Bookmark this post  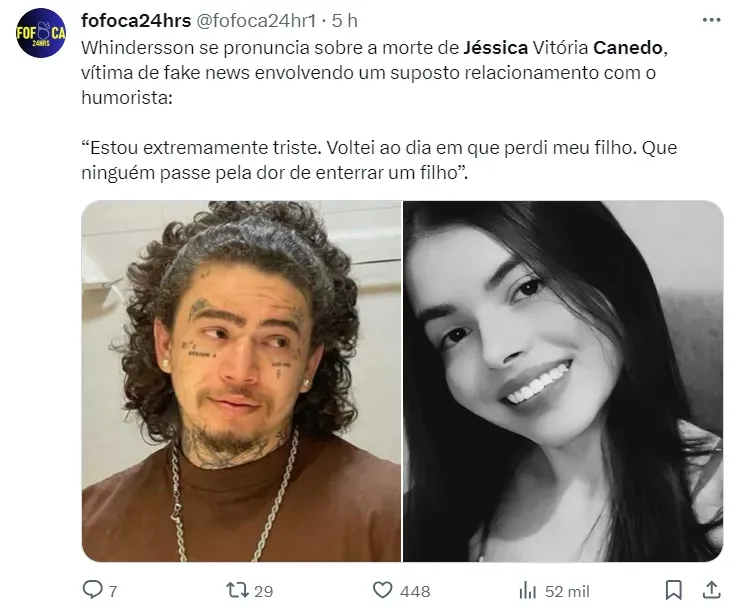click(x=673, y=590)
